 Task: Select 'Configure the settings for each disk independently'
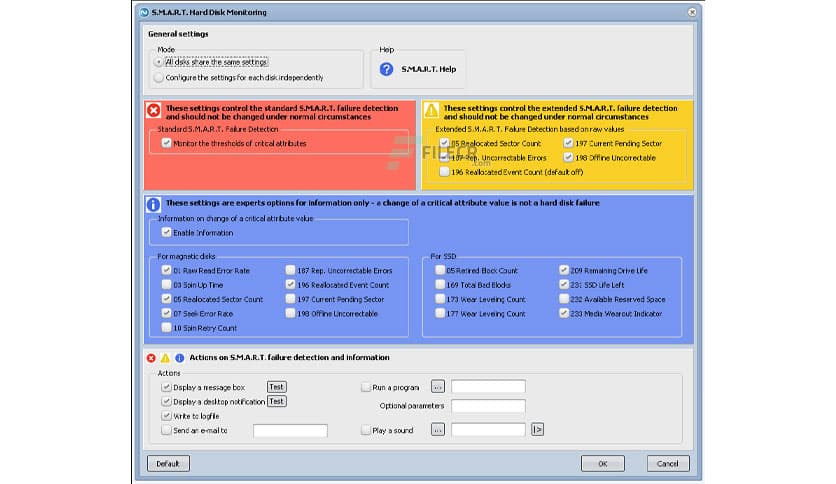tap(159, 78)
